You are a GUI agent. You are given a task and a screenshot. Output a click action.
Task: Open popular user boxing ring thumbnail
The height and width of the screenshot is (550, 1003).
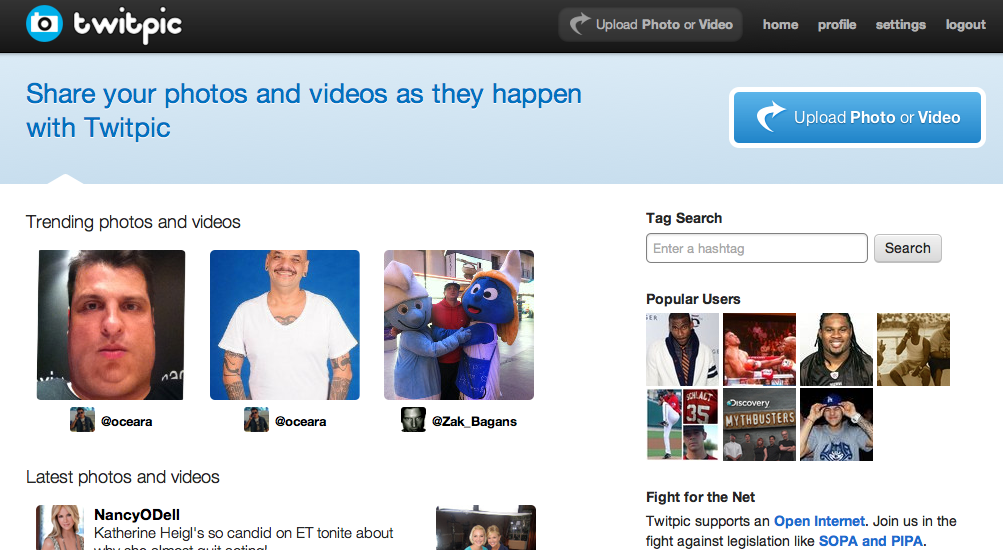[759, 349]
